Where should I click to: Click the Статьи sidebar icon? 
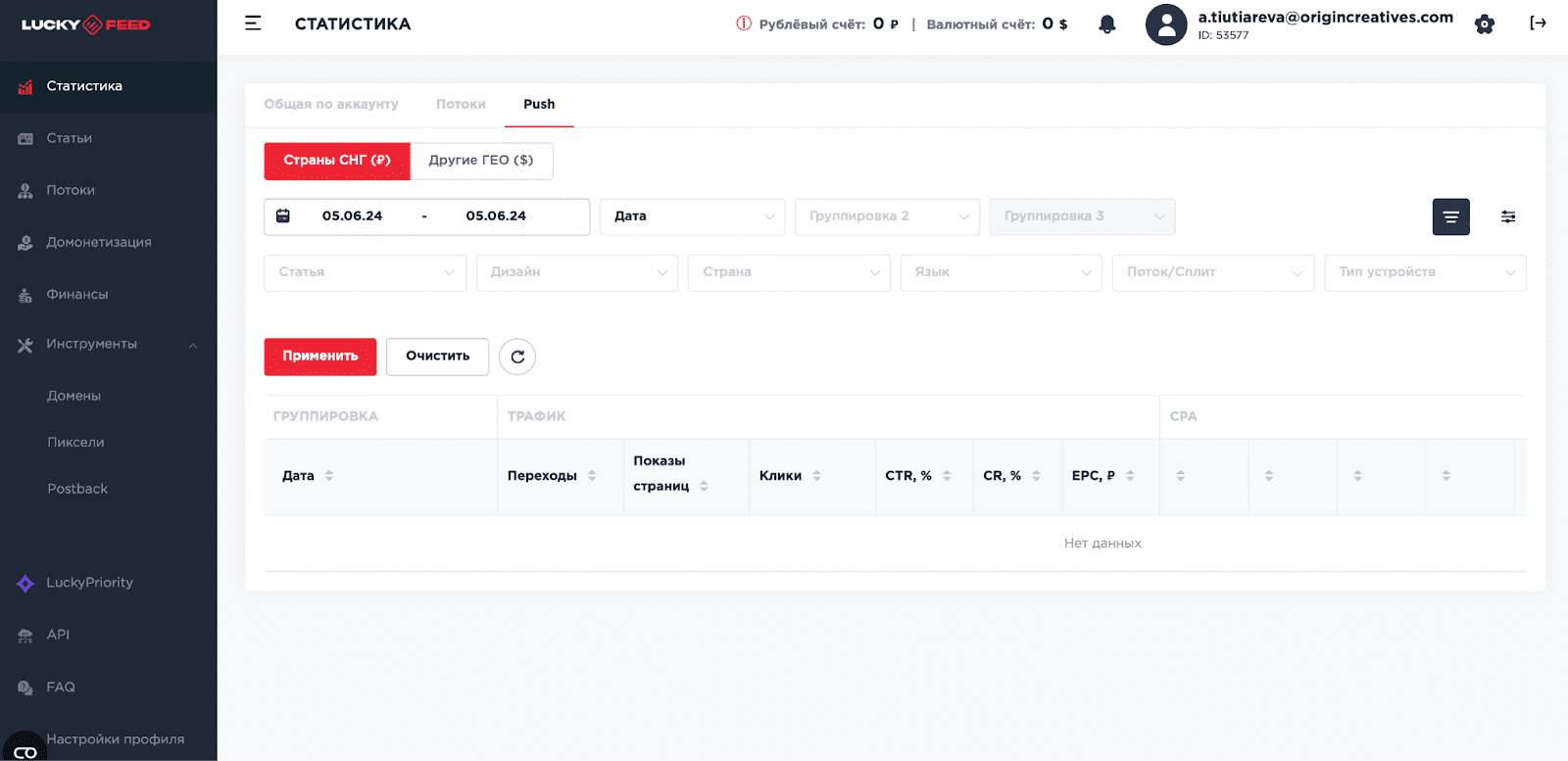click(x=25, y=139)
